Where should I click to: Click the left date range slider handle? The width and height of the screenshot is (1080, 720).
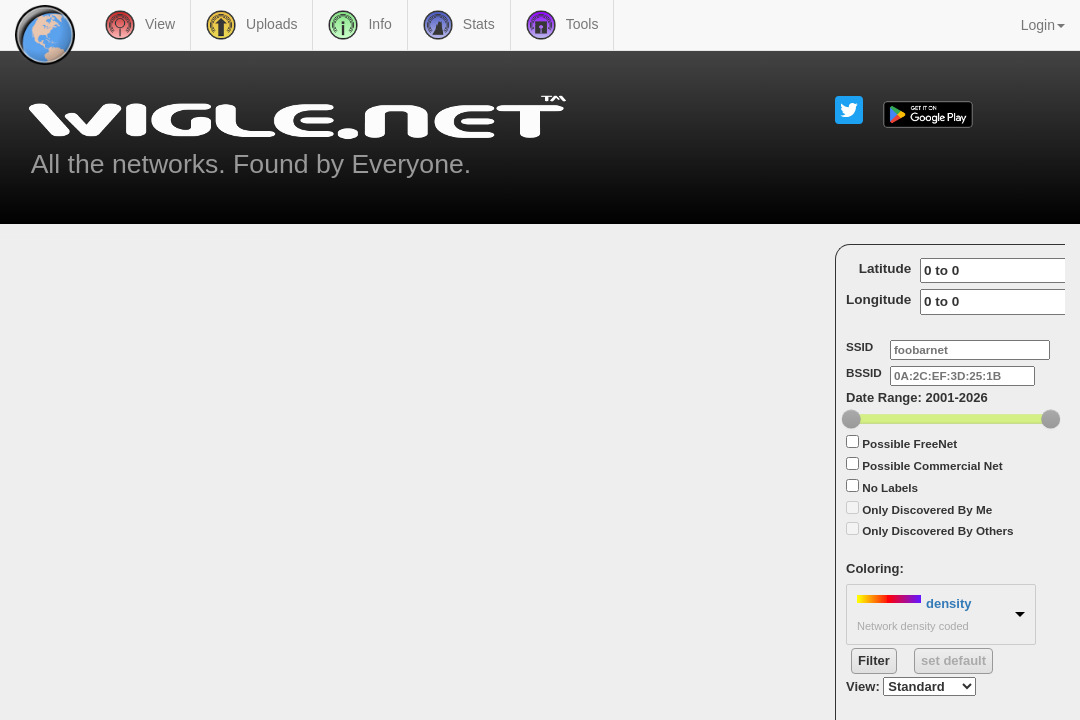[851, 419]
